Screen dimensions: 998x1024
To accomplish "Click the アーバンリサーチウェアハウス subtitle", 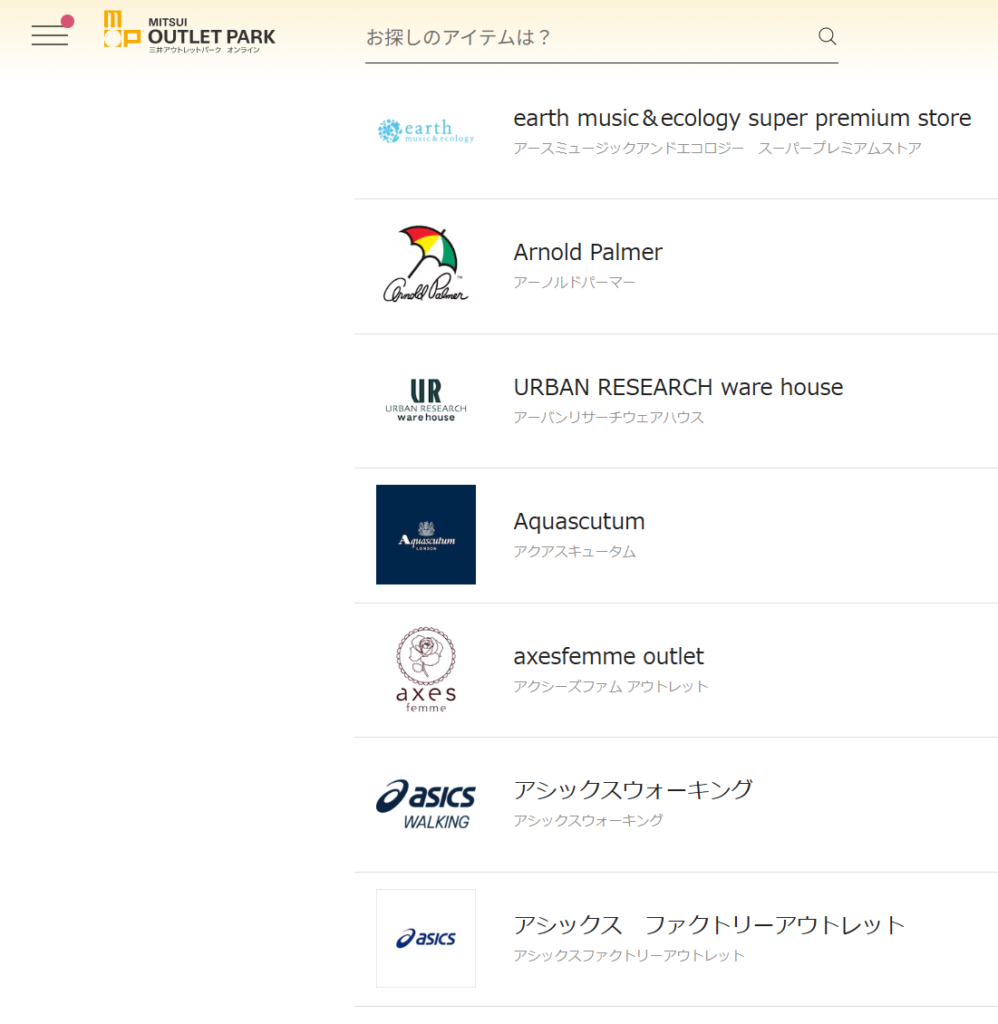I will [608, 417].
